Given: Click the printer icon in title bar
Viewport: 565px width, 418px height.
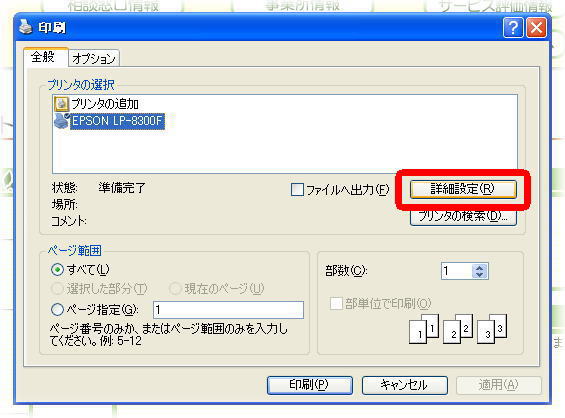Looking at the screenshot, I should click(x=26, y=27).
